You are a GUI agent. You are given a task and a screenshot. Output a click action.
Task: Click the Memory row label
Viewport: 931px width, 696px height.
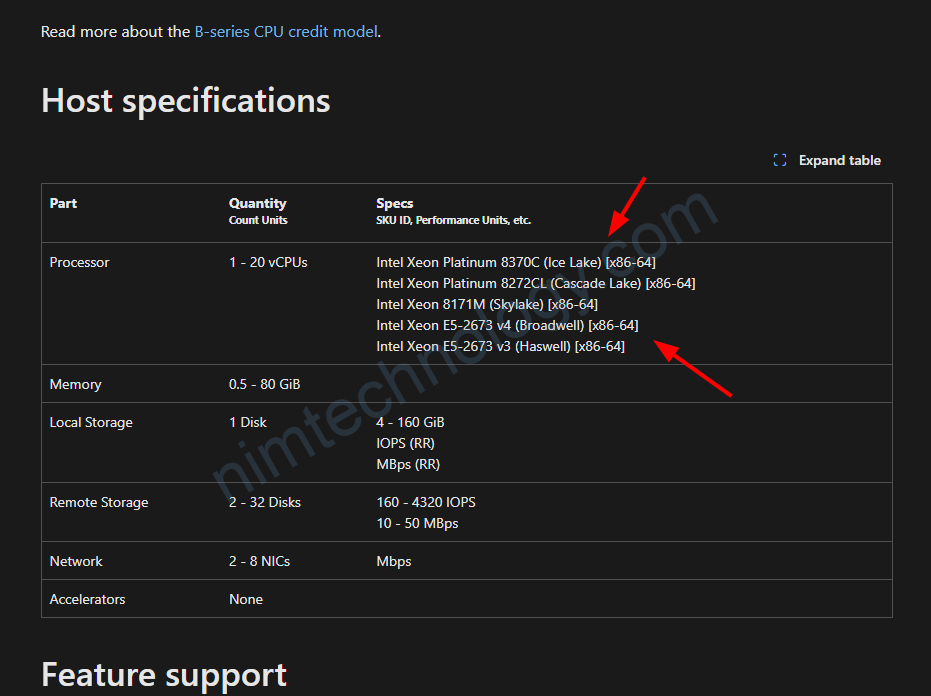(x=75, y=384)
